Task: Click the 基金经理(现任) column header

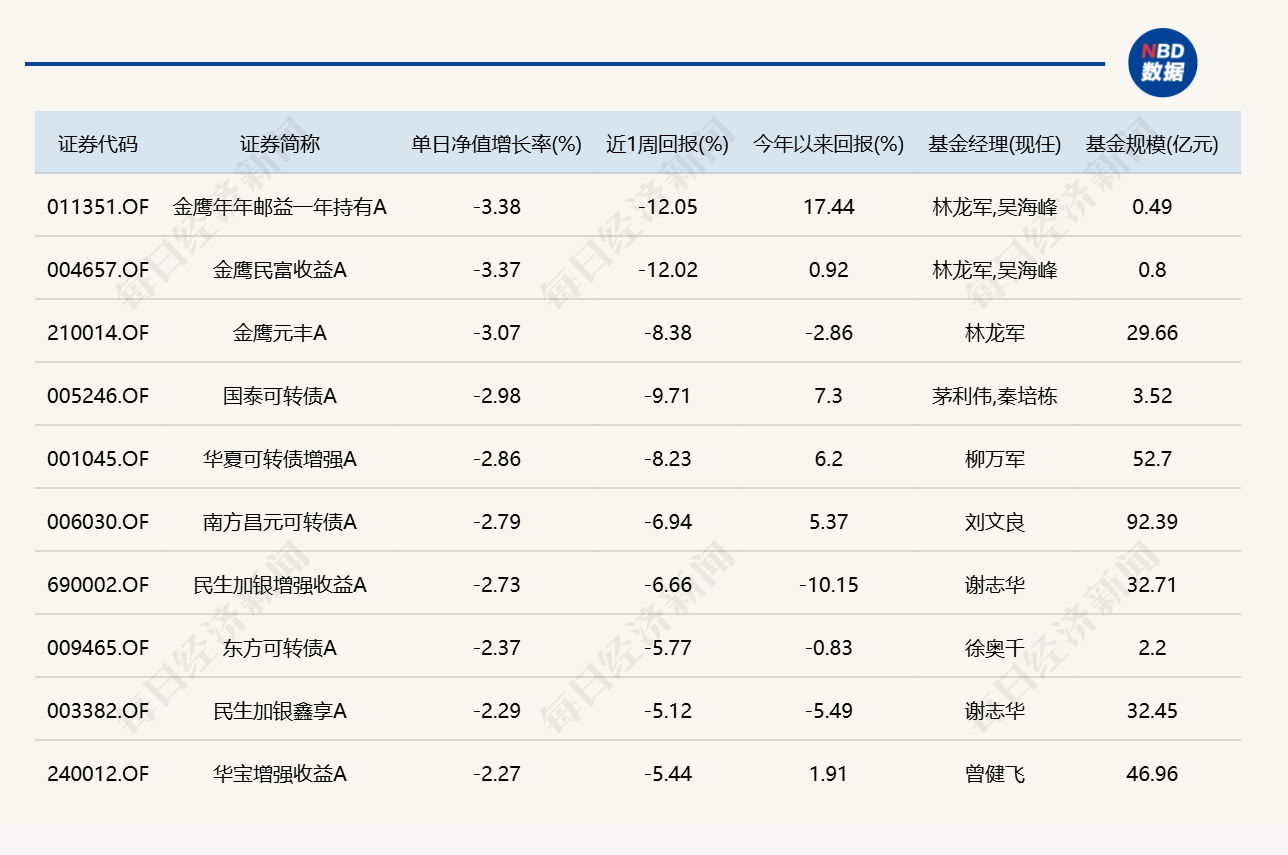Action: coord(994,144)
